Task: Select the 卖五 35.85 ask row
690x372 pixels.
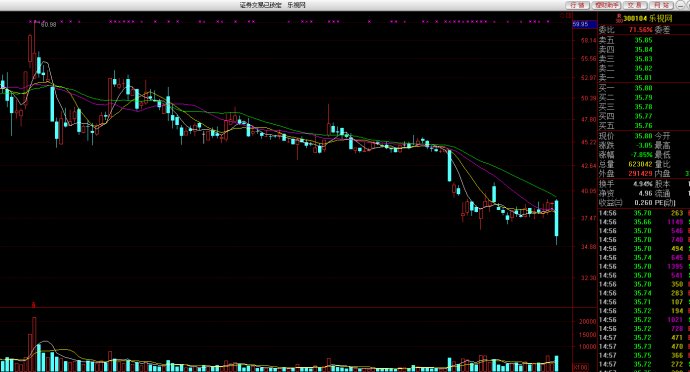Action: point(643,40)
